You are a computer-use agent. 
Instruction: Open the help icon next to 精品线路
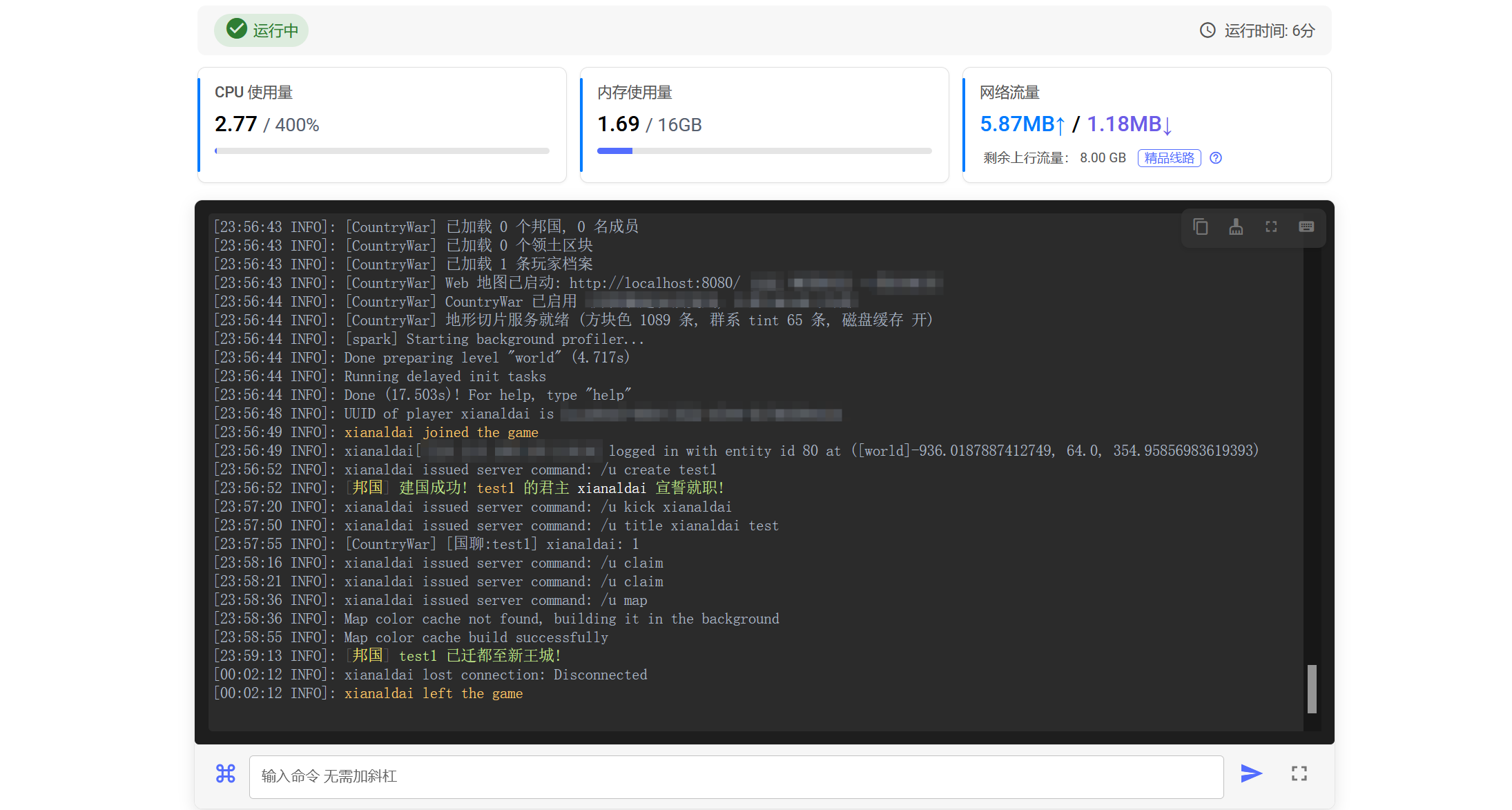[x=1216, y=158]
